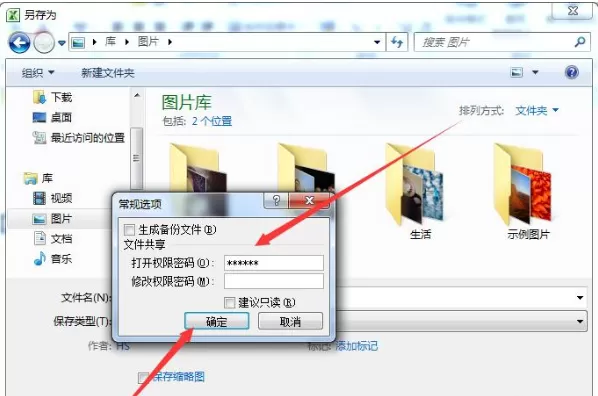Select the 库 node in the navigation pane

click(x=38, y=178)
